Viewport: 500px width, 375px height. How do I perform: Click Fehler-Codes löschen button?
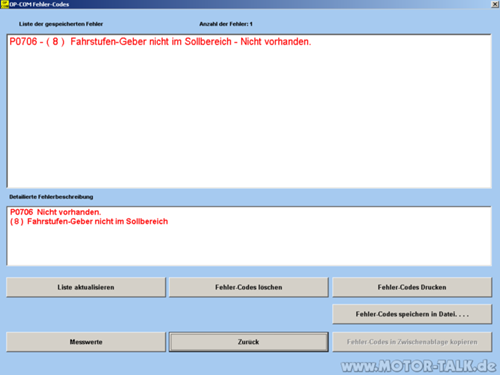click(249, 287)
